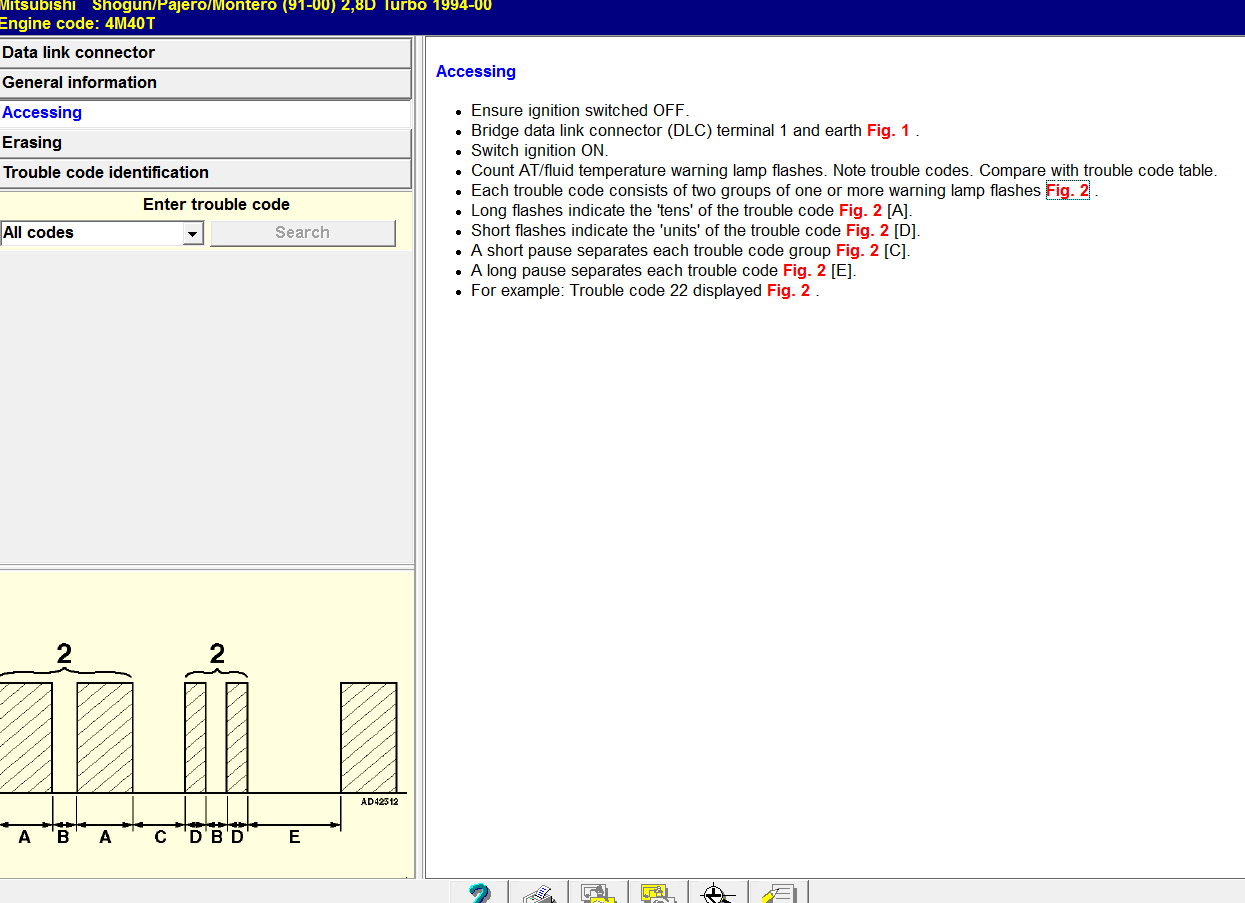Open Fig. 2 link in 'Short flashes' line
Screen dimensions: 1245x903
(867, 230)
